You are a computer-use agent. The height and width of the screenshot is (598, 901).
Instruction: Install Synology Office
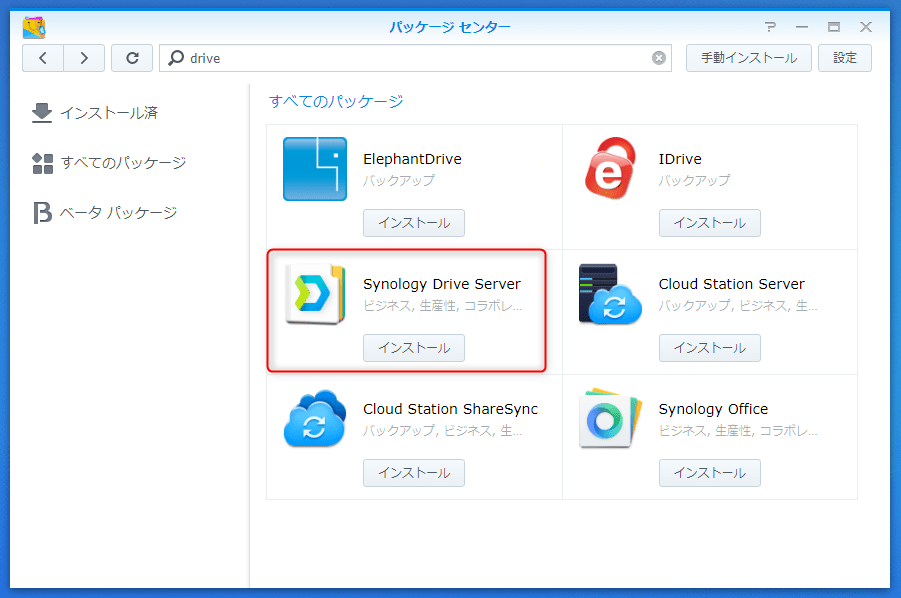710,473
